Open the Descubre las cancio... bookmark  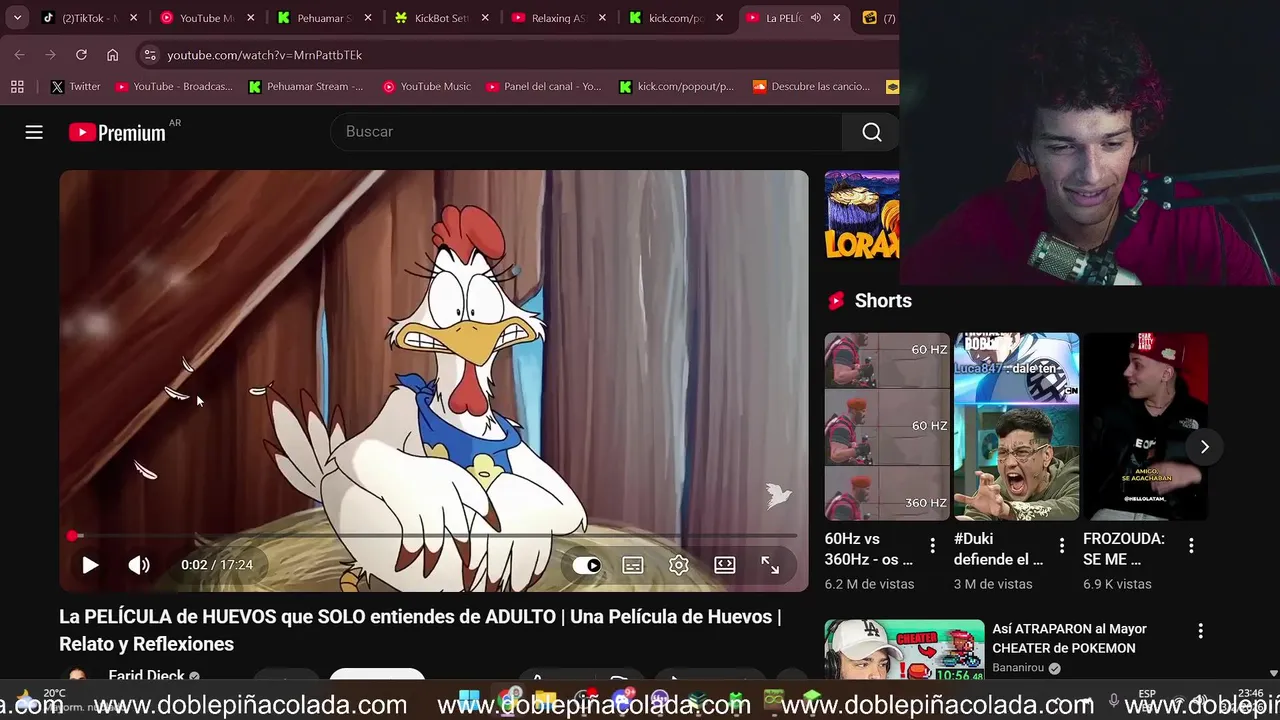812,87
